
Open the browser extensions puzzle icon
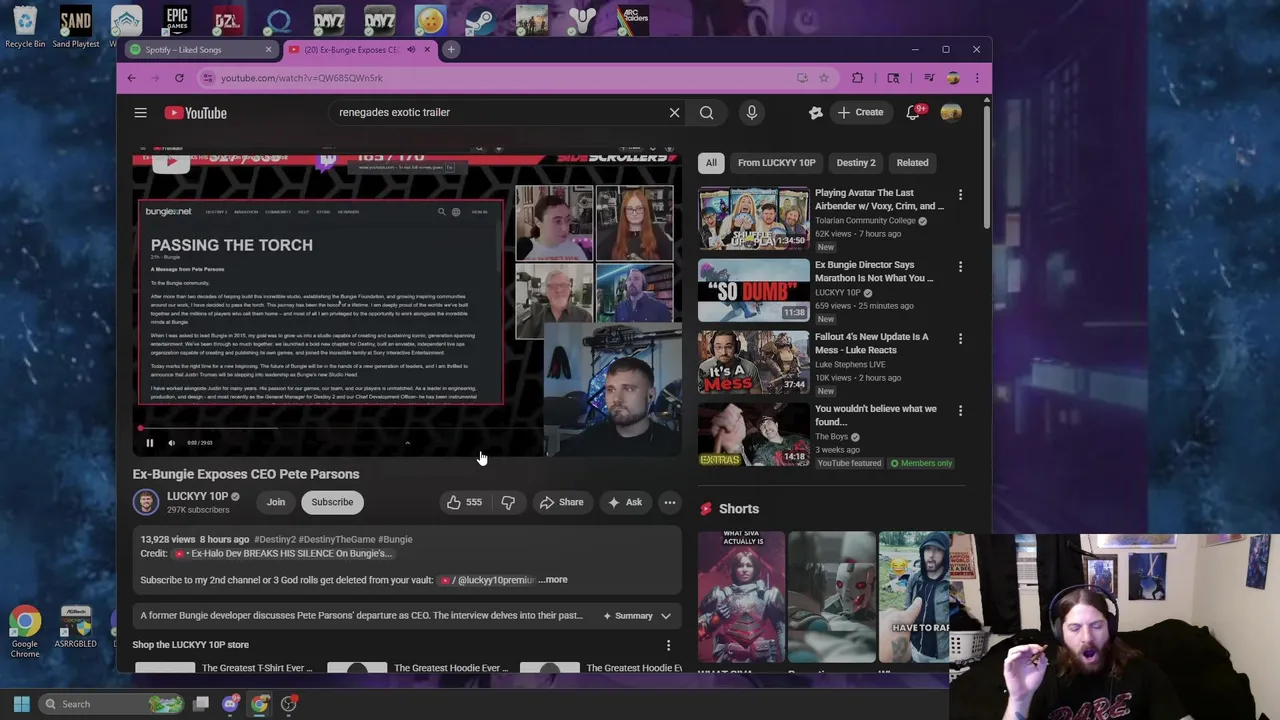pyautogui.click(x=857, y=78)
